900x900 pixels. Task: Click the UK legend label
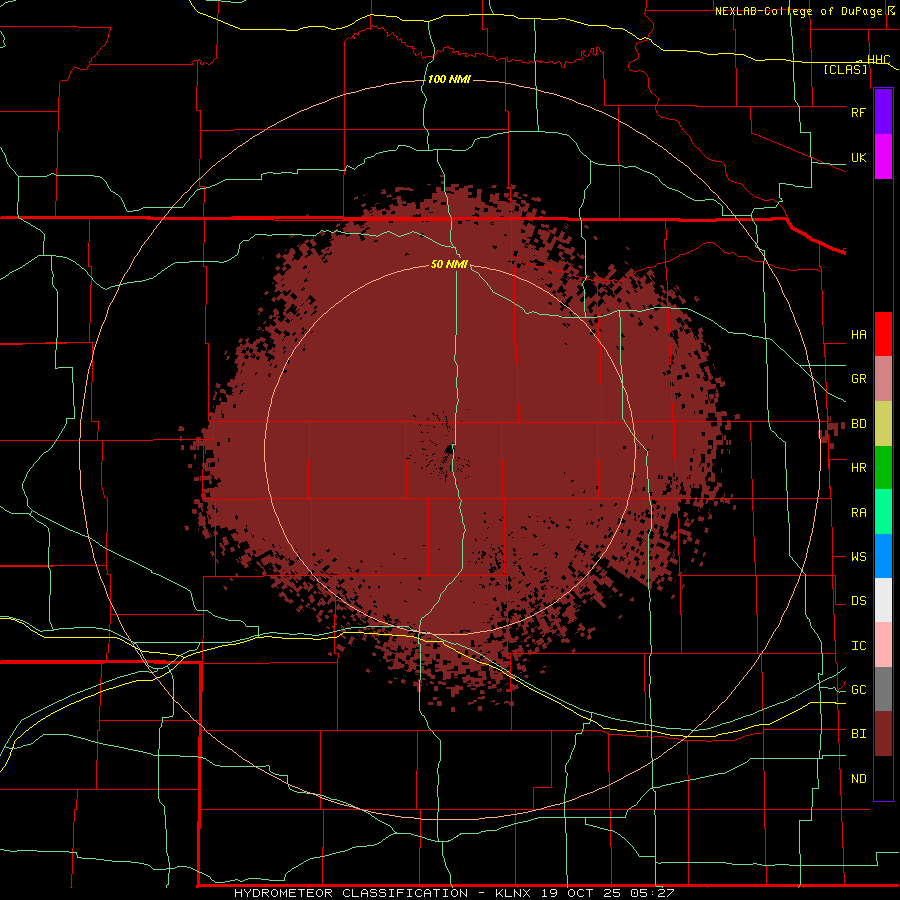[x=858, y=157]
